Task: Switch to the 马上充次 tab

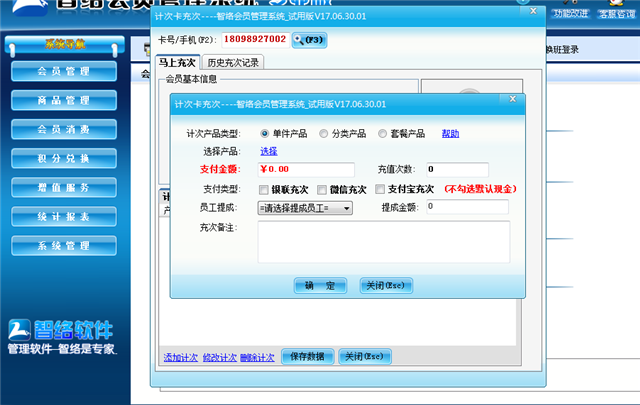Action: (178, 62)
